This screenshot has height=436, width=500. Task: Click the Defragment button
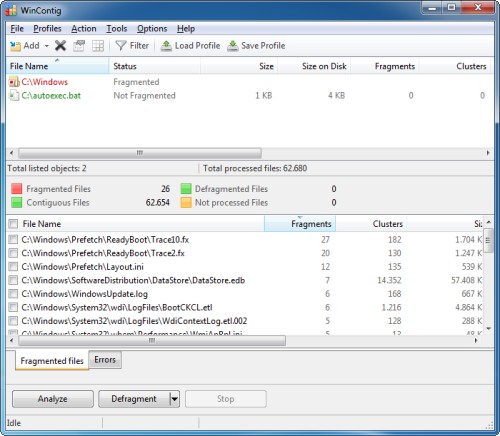pyautogui.click(x=134, y=399)
